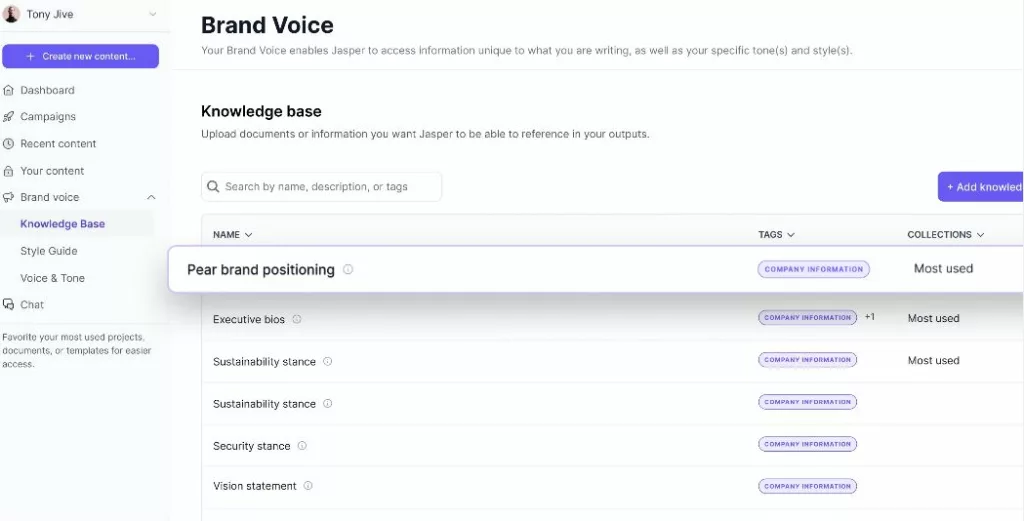
Task: Click the Dashboard home icon
Action: 8,90
